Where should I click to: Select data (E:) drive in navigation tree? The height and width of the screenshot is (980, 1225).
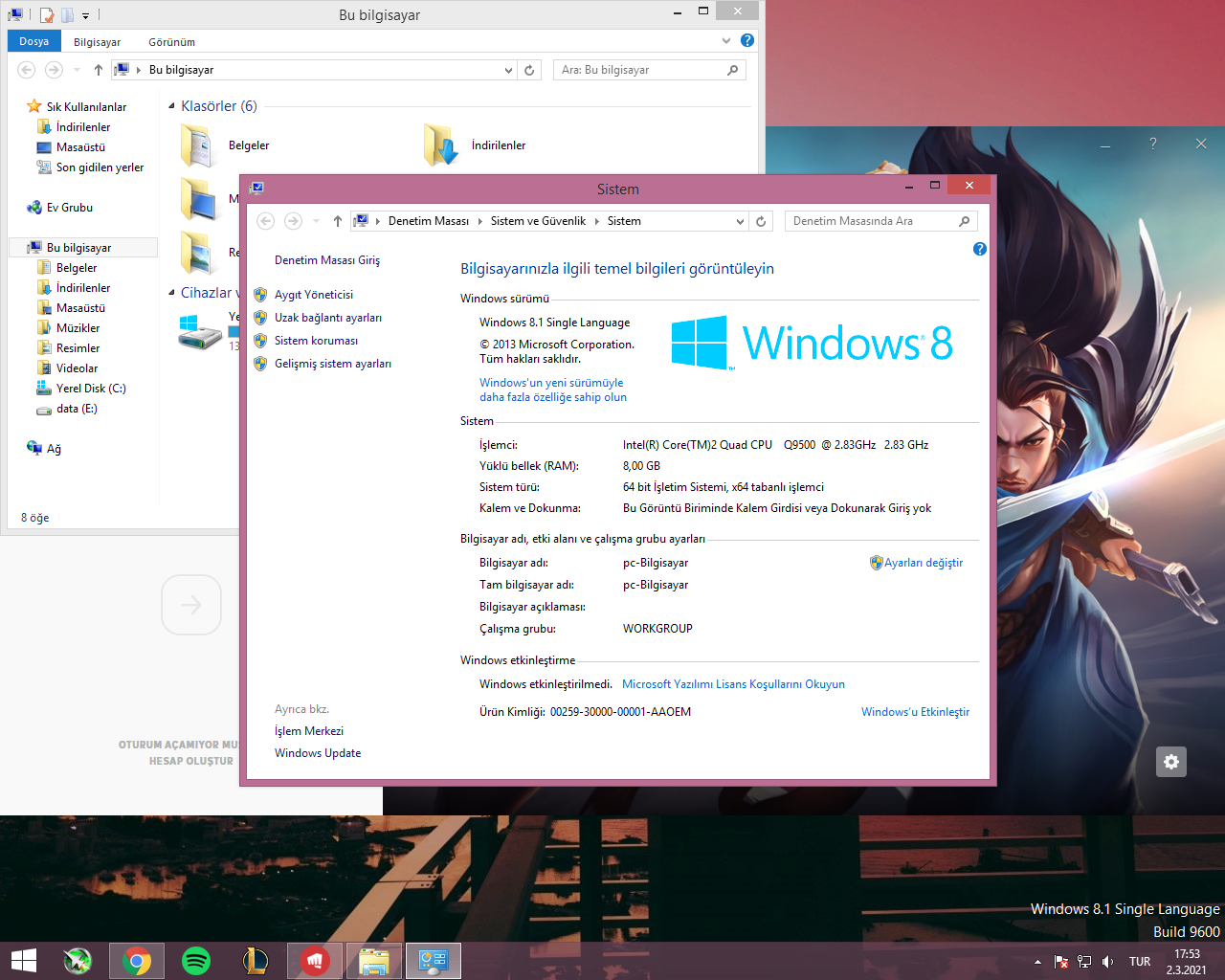[67, 409]
